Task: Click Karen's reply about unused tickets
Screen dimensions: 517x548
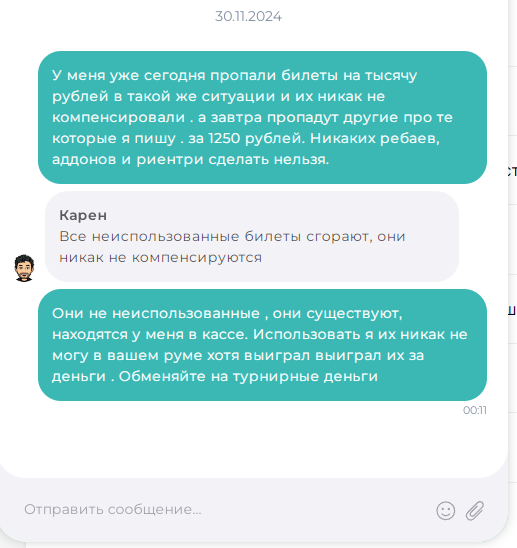Action: (252, 237)
